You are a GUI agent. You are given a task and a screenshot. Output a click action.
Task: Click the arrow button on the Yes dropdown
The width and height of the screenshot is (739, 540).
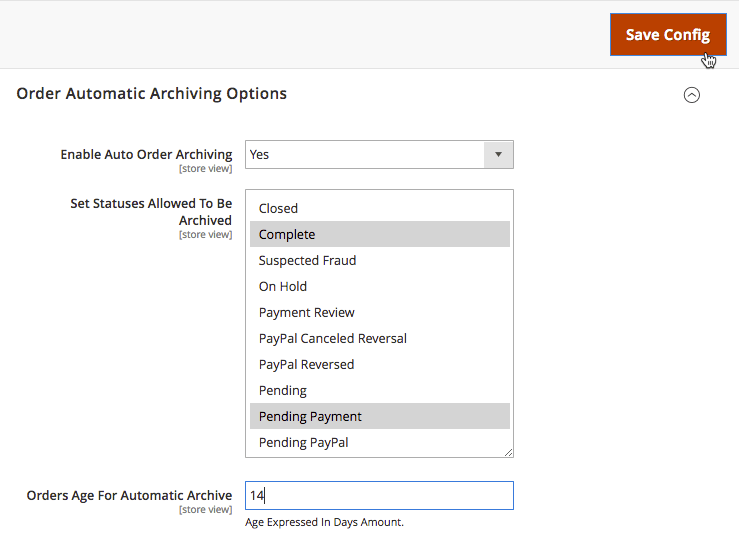pyautogui.click(x=498, y=155)
